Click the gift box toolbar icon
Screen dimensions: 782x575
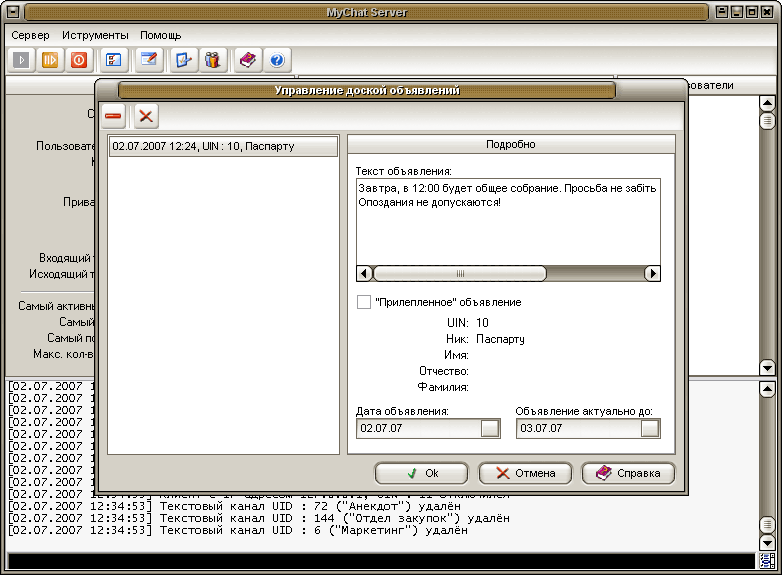(x=213, y=60)
